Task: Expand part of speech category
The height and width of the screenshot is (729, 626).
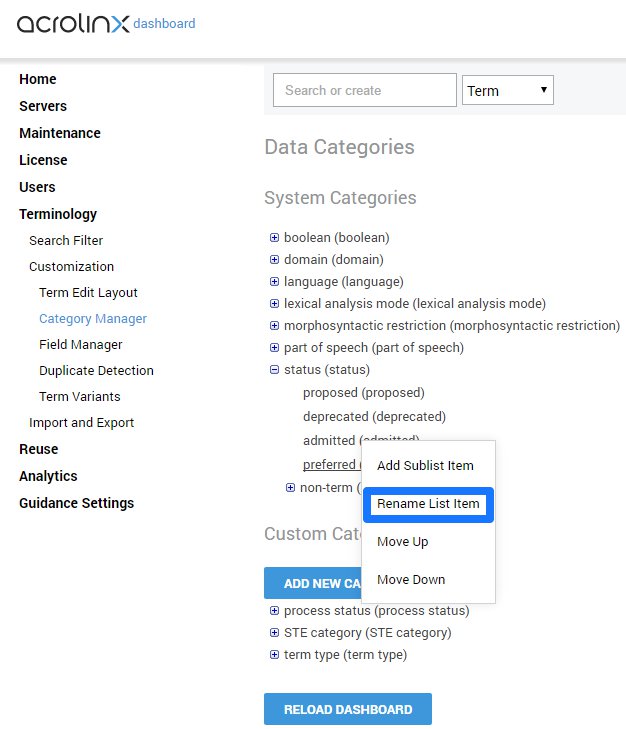Action: 274,348
